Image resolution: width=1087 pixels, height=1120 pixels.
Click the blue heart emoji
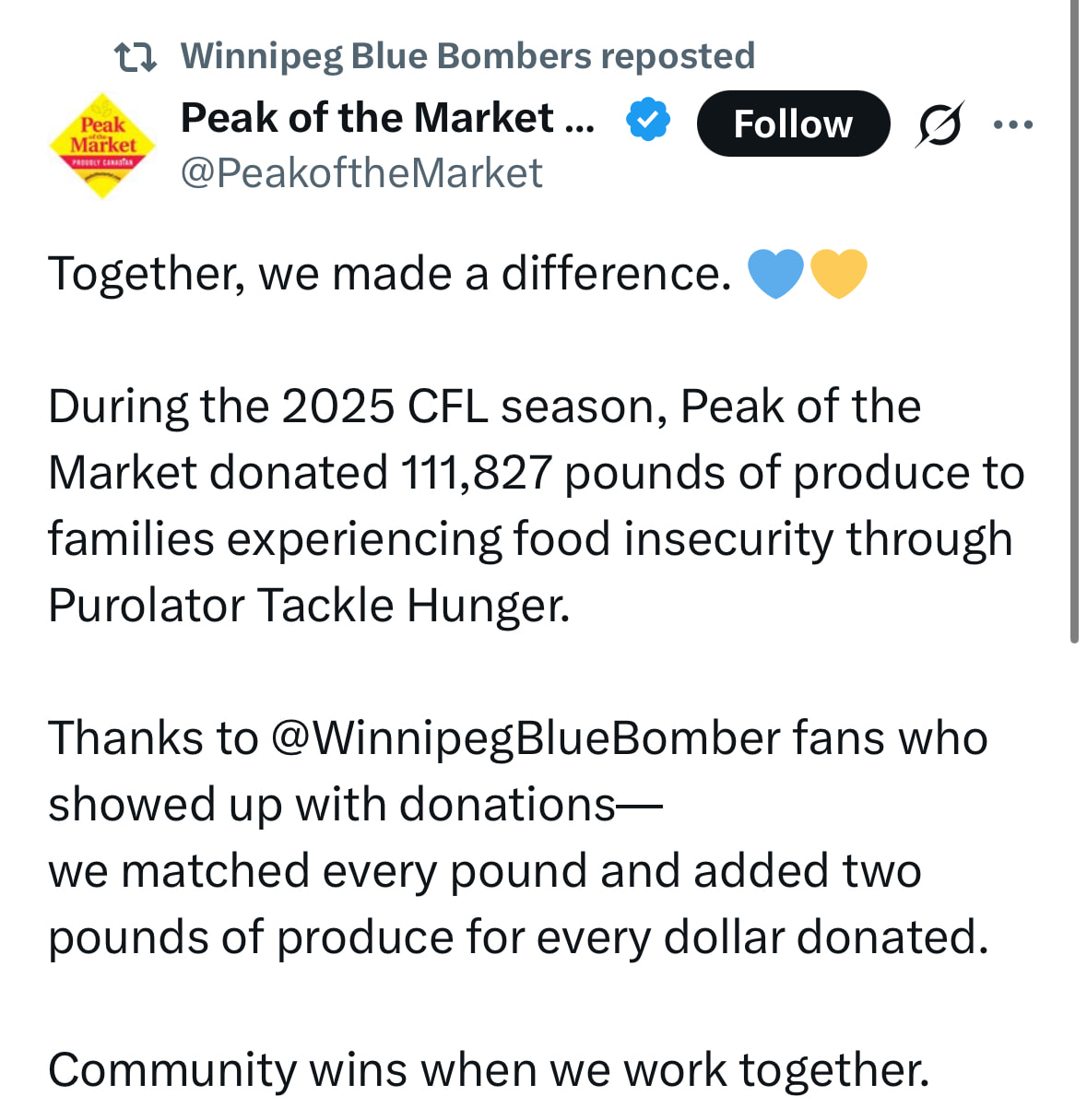pos(775,274)
